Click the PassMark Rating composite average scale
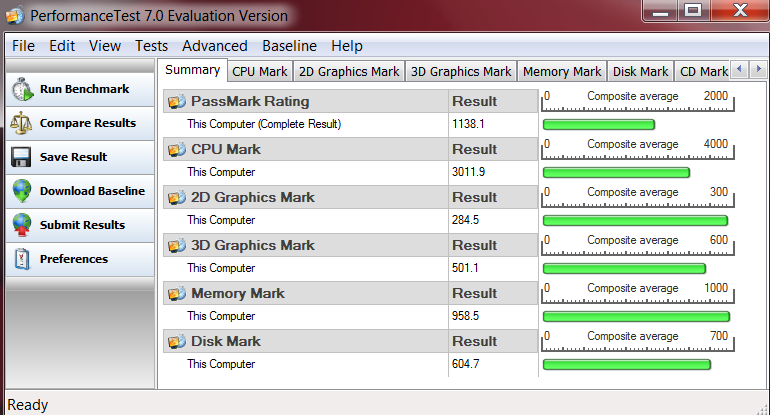The image size is (770, 415). click(x=637, y=101)
